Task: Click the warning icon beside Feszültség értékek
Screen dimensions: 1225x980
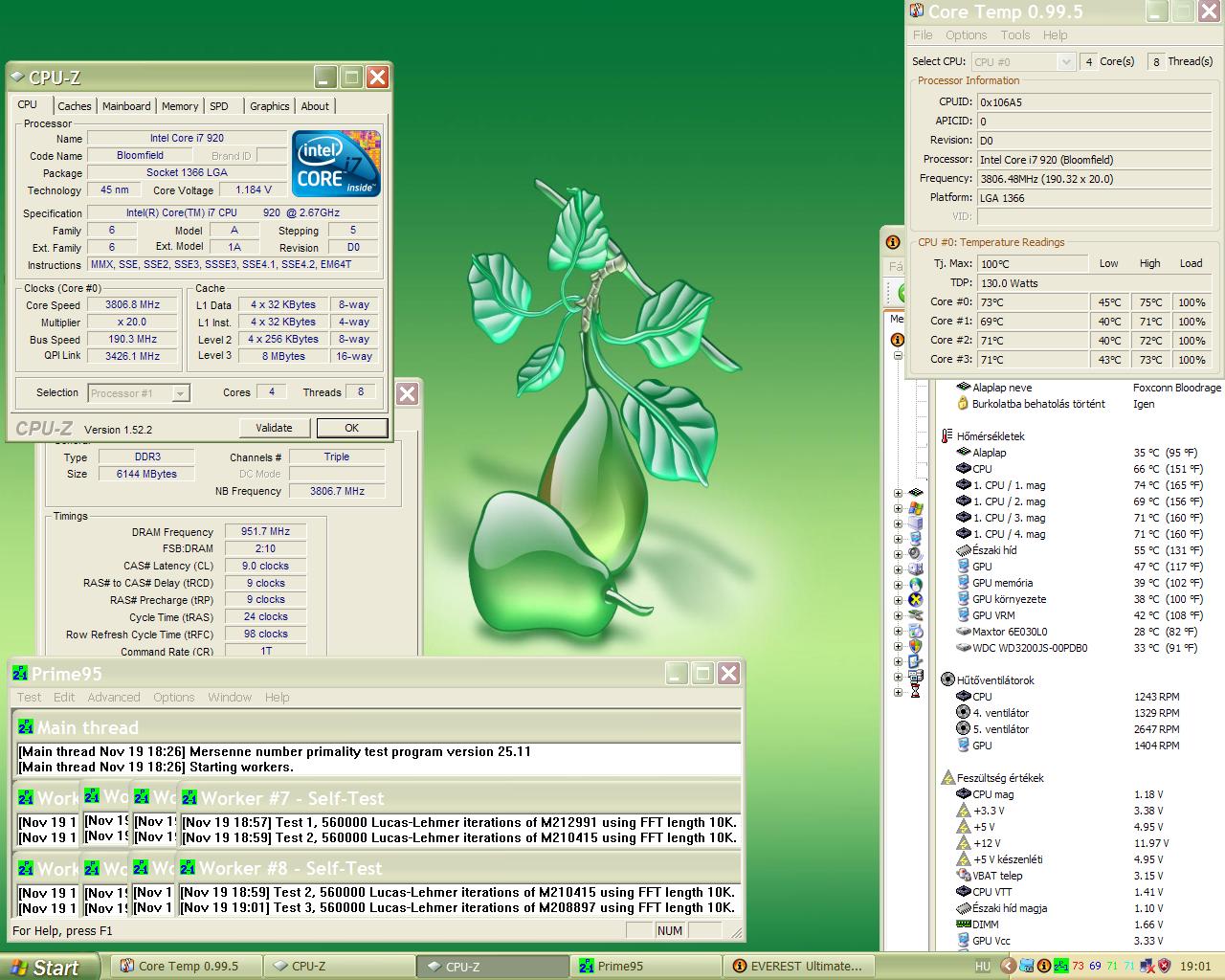Action: [x=947, y=778]
